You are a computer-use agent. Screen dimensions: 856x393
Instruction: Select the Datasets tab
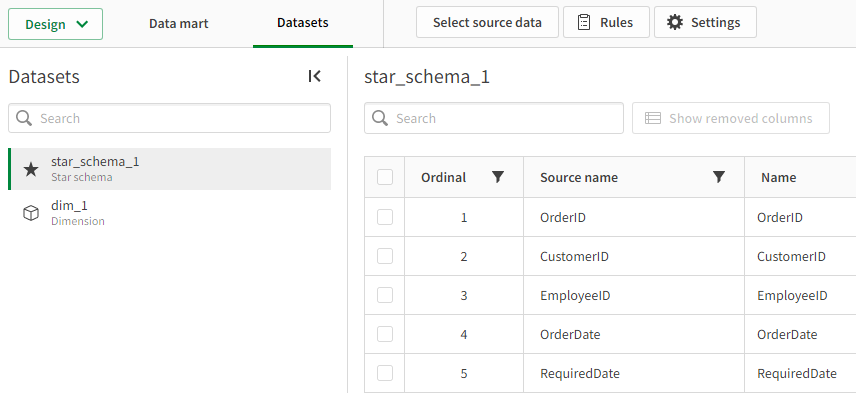click(302, 23)
